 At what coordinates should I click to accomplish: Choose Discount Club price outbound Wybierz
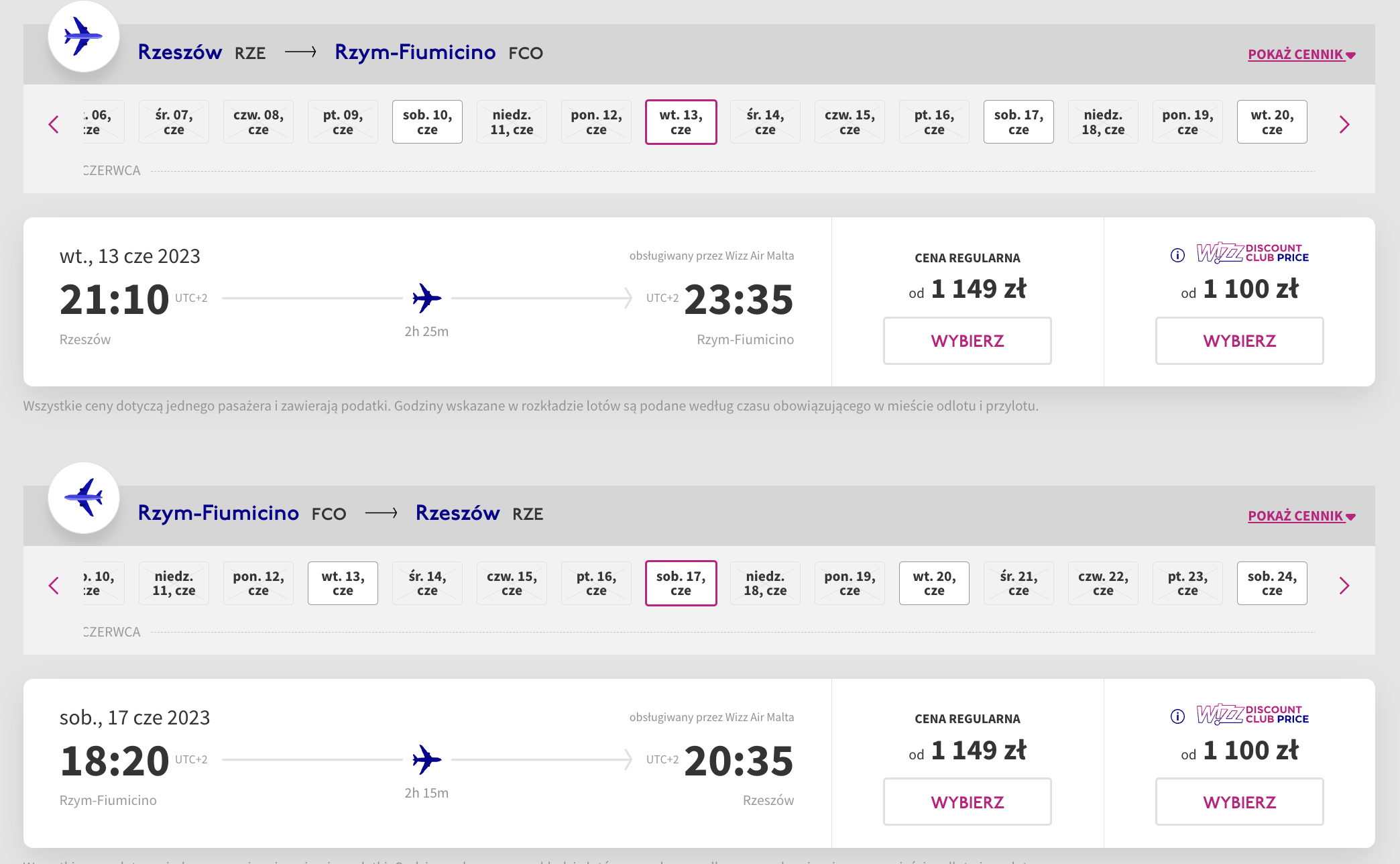pyautogui.click(x=1239, y=341)
